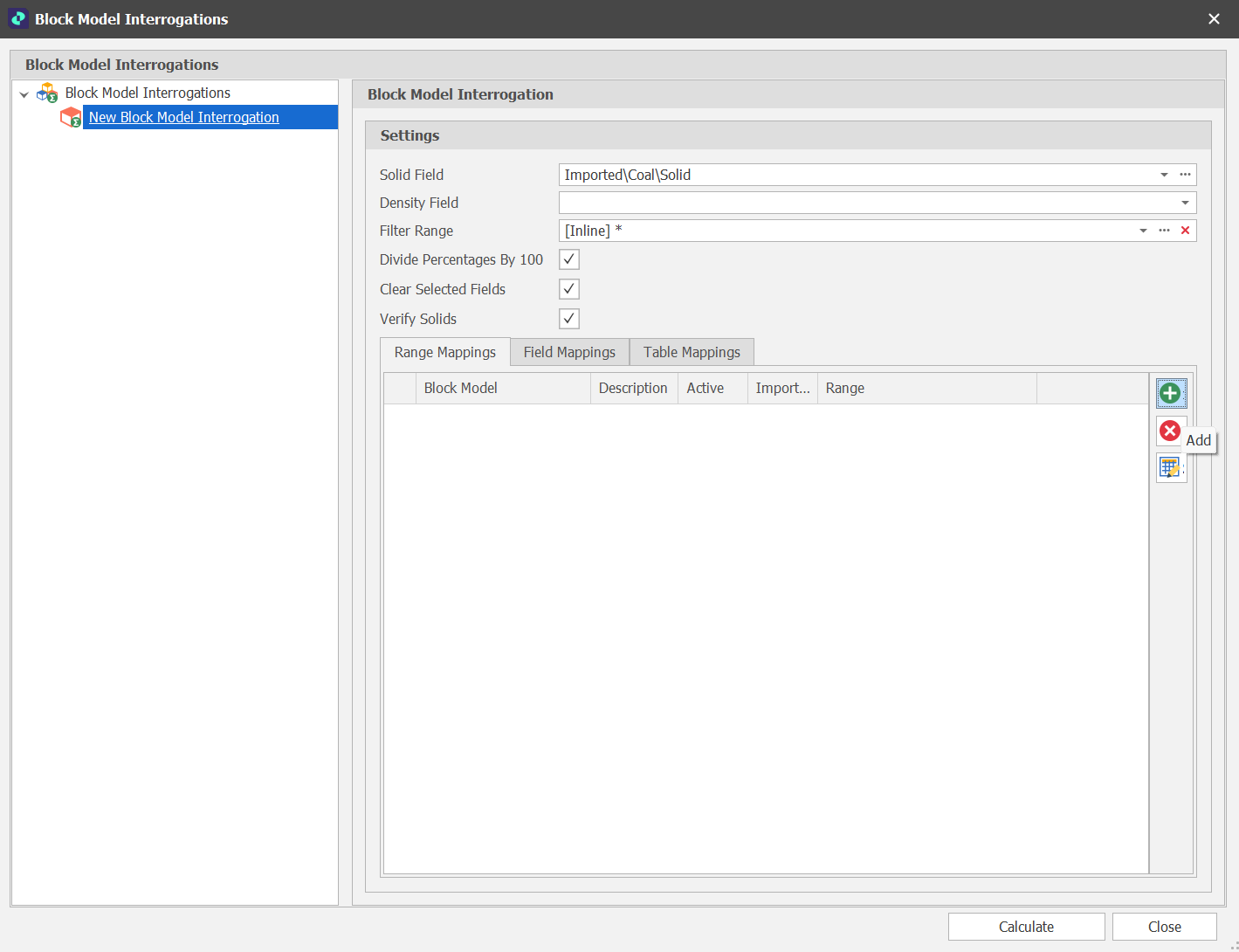Disable Clear Selected Fields
Screen dimensions: 1239x952
[x=568, y=288]
